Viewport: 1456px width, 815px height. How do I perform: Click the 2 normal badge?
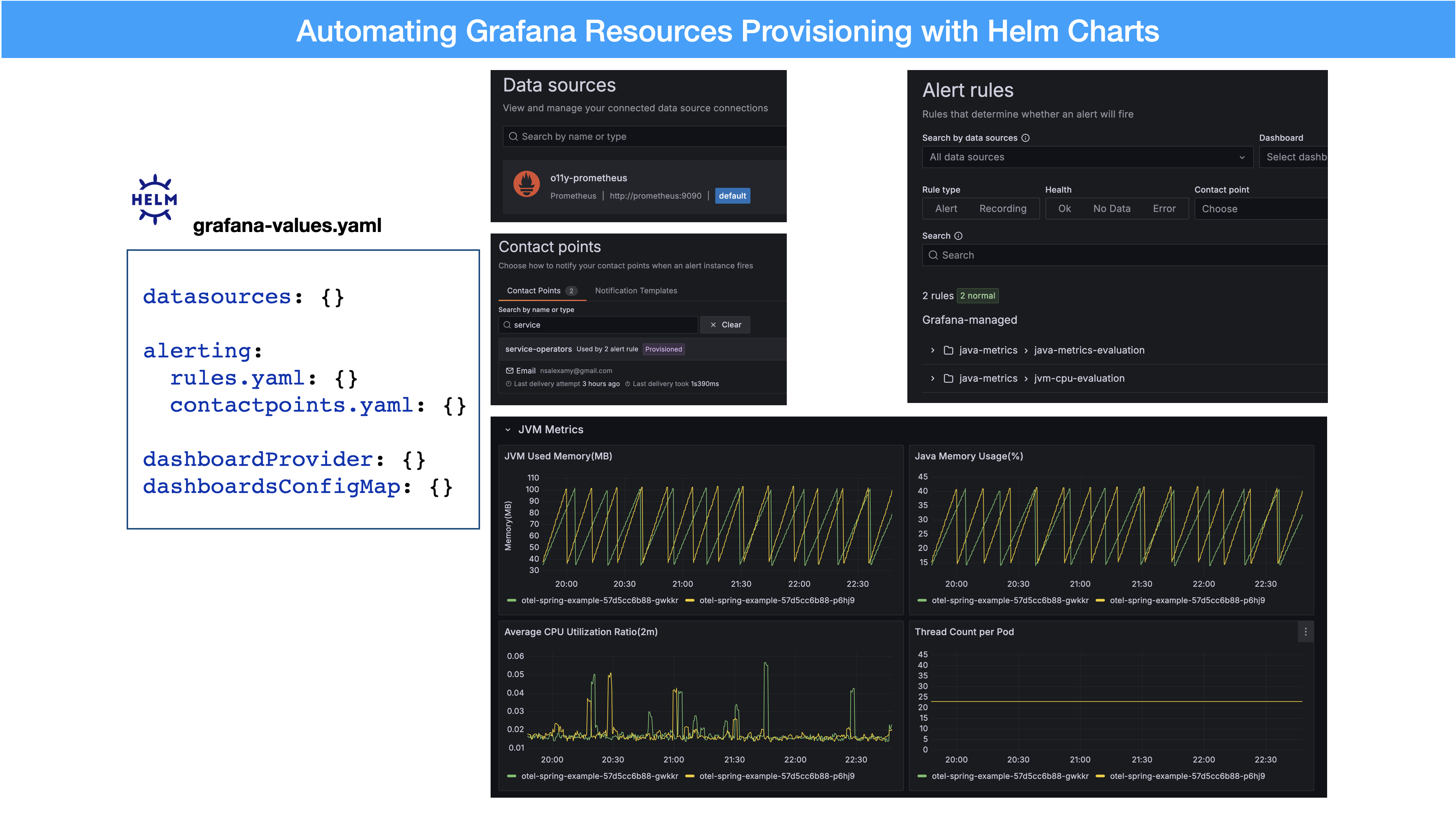coord(977,296)
